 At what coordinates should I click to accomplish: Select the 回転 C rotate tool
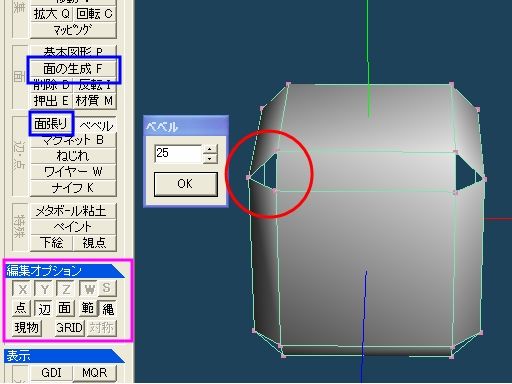(94, 14)
